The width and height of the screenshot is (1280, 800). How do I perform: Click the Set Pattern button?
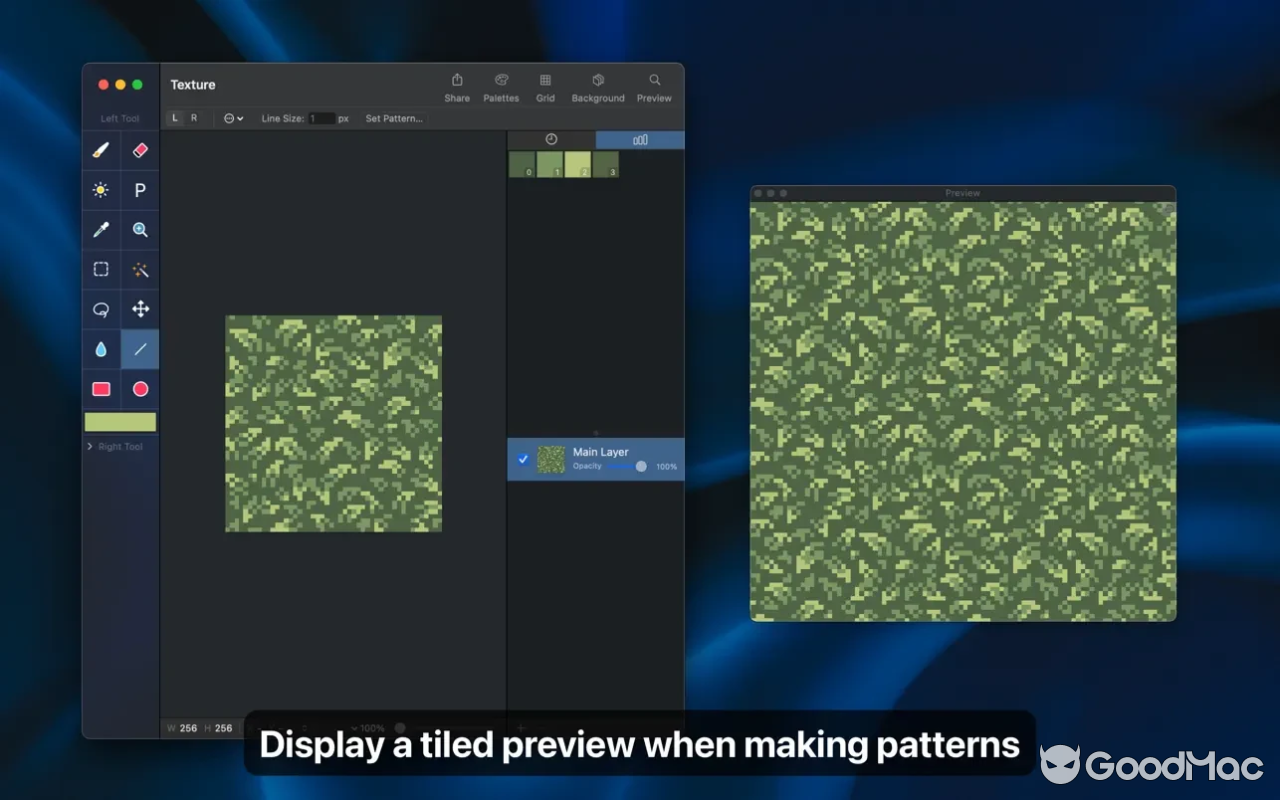coord(393,118)
